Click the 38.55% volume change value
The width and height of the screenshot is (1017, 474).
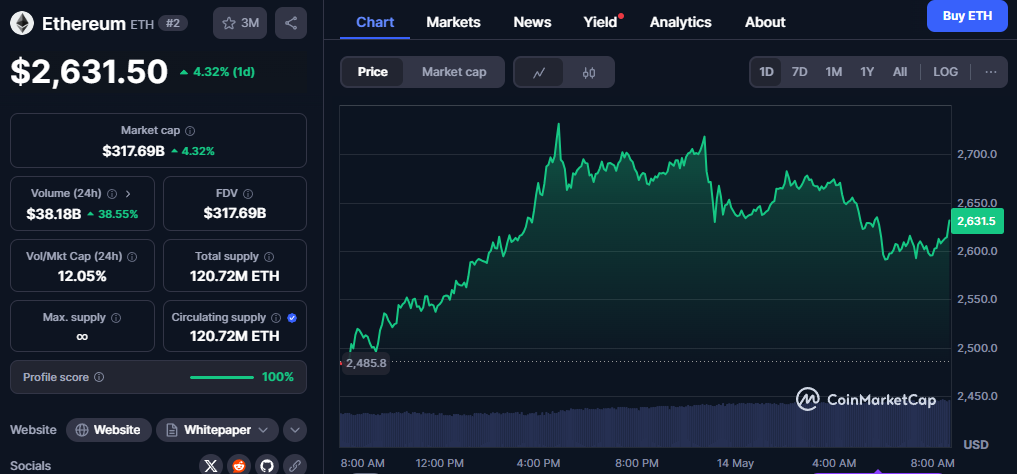tap(117, 214)
